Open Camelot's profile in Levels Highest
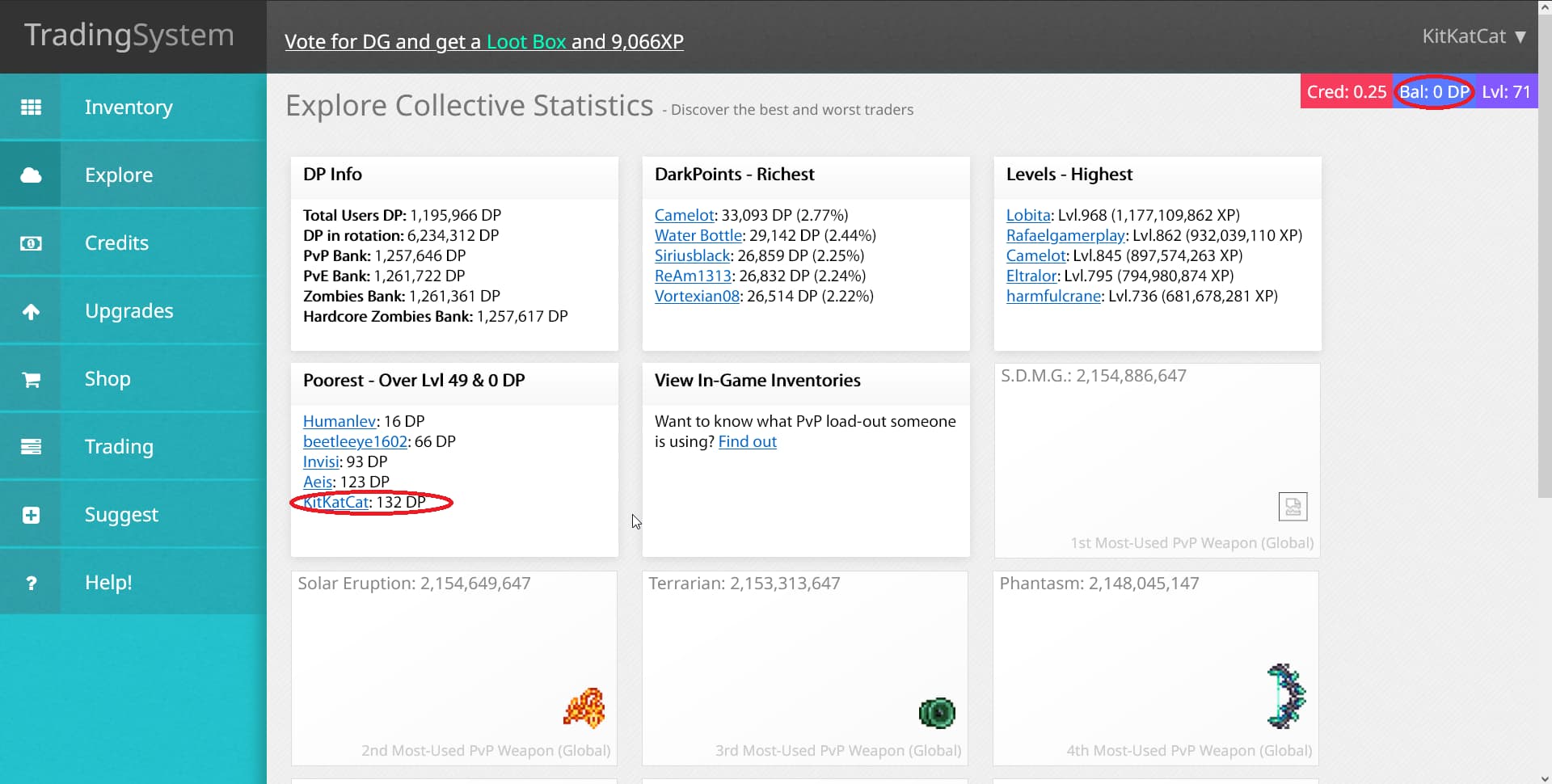 click(1036, 255)
